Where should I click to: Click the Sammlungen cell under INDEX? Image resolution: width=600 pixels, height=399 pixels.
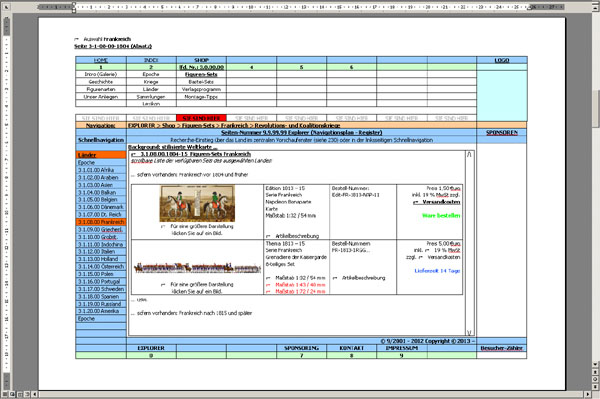(151, 97)
